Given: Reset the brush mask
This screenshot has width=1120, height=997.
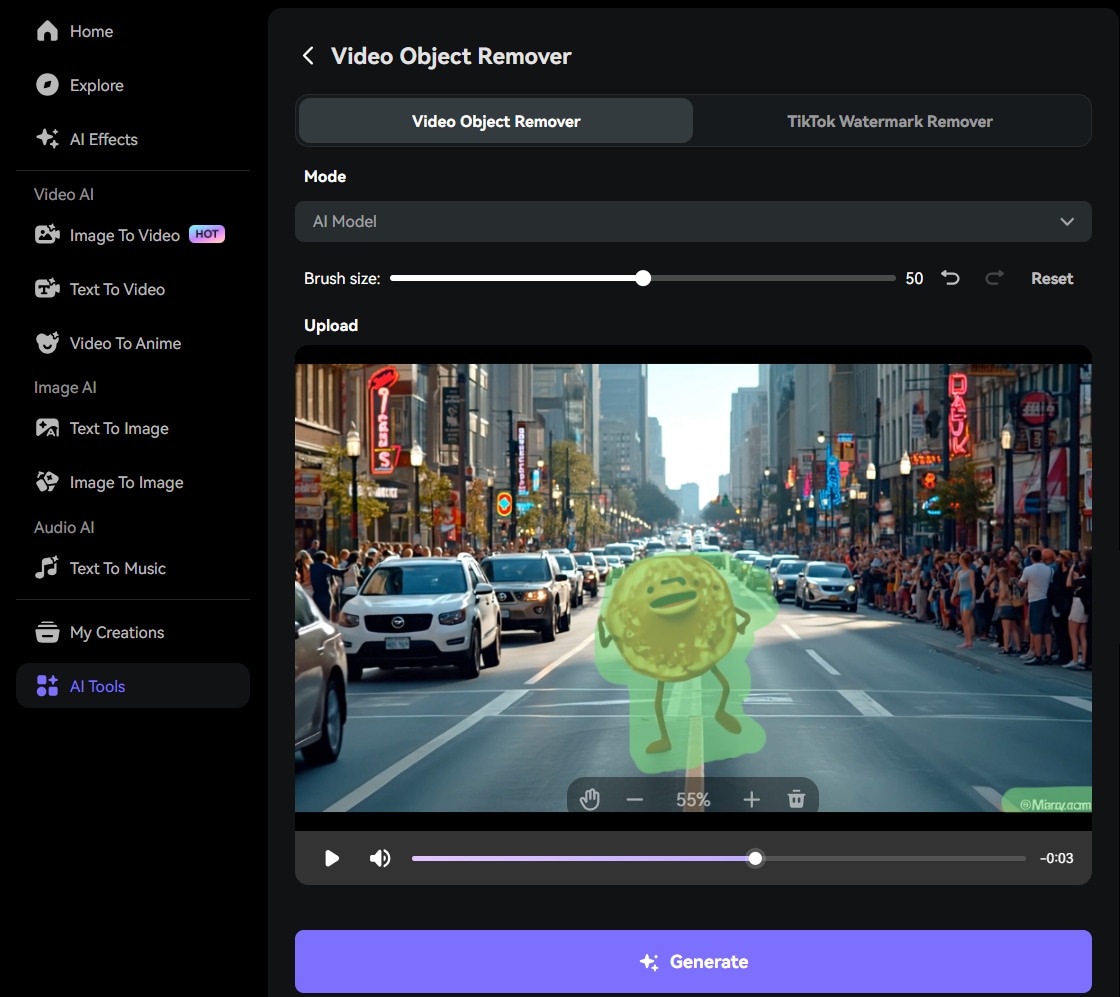Looking at the screenshot, I should click(x=1052, y=278).
